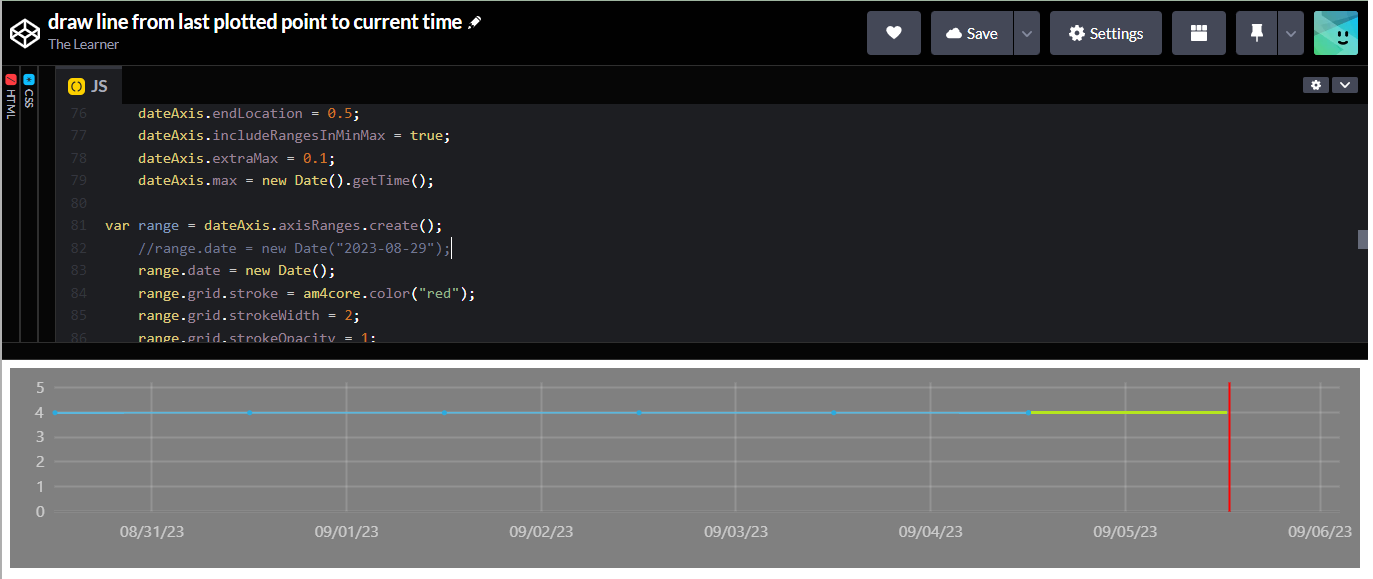The width and height of the screenshot is (1373, 579).
Task: Click the Change View layout icon
Action: click(x=1198, y=32)
